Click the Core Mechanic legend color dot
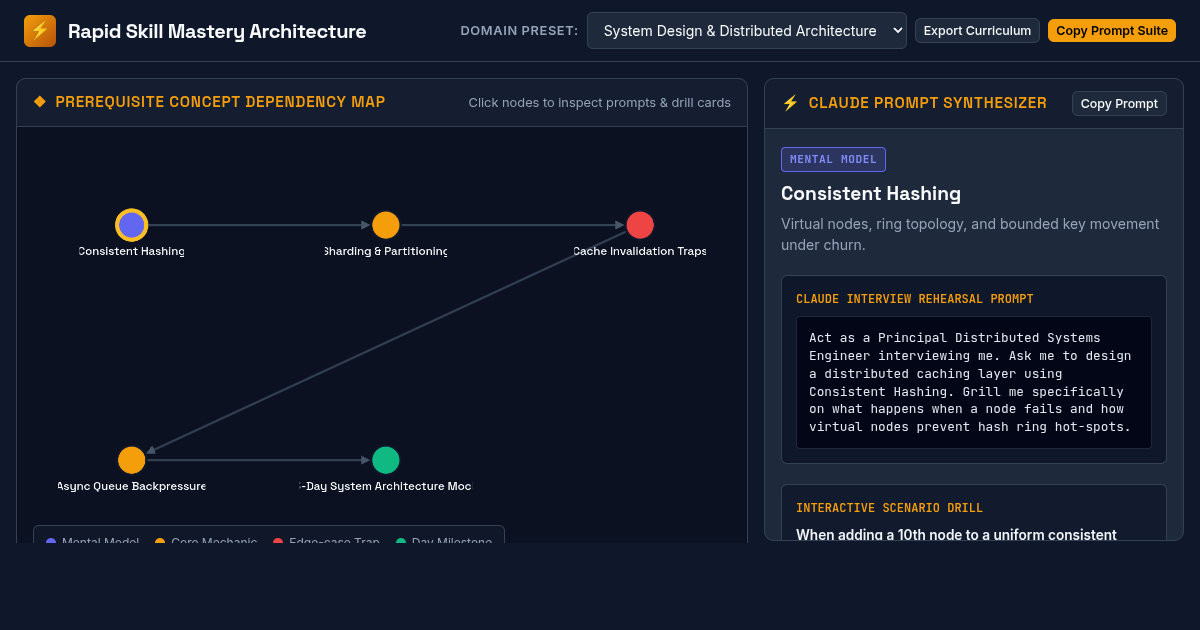Image resolution: width=1200 pixels, height=630 pixels. coord(160,543)
